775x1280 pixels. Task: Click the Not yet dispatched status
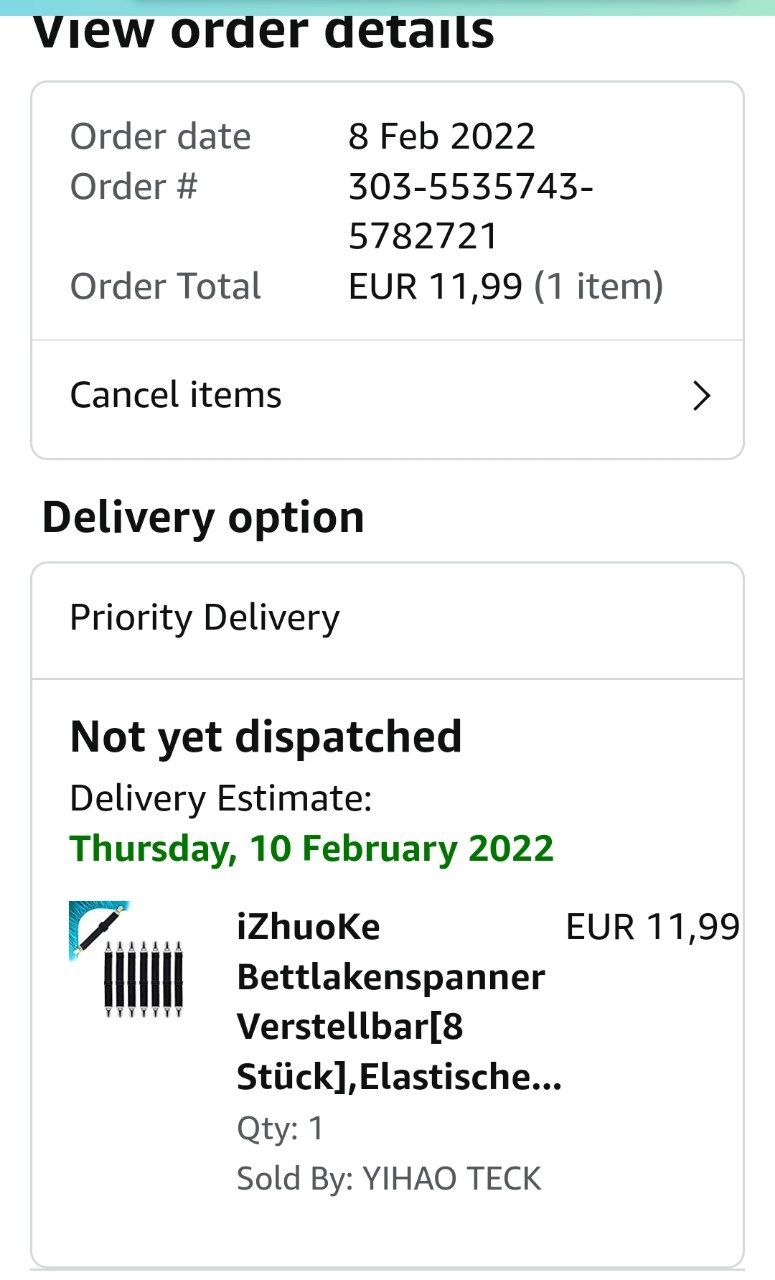coord(266,737)
